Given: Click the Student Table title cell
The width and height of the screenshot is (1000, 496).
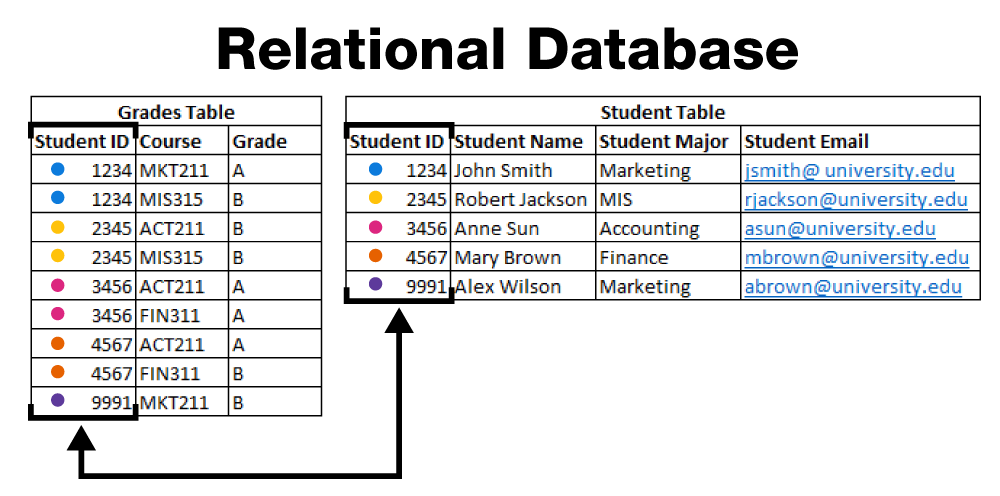Looking at the screenshot, I should pyautogui.click(x=662, y=112).
